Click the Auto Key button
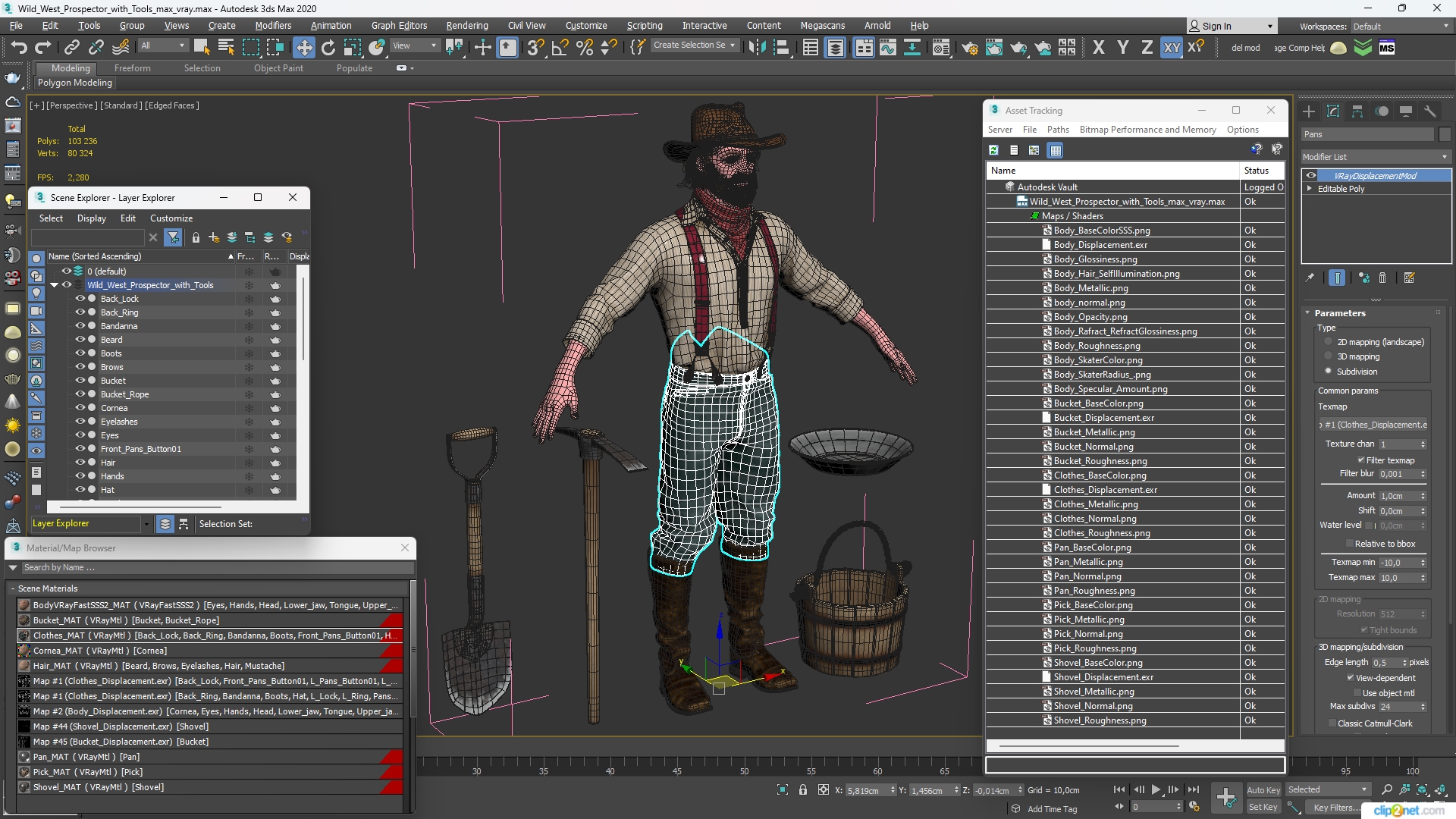This screenshot has height=819, width=1456. pyautogui.click(x=1263, y=789)
